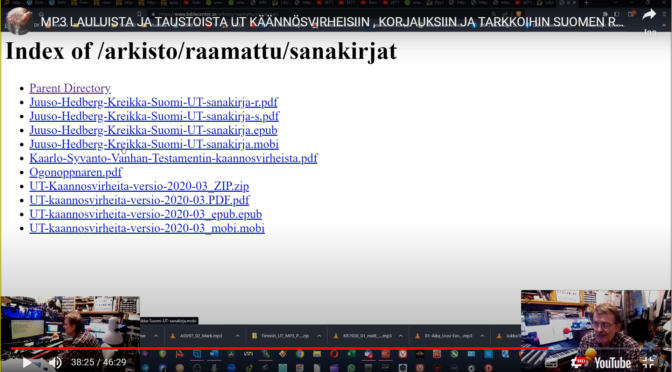Open File Explorer folder icon in taskbar

point(317,354)
